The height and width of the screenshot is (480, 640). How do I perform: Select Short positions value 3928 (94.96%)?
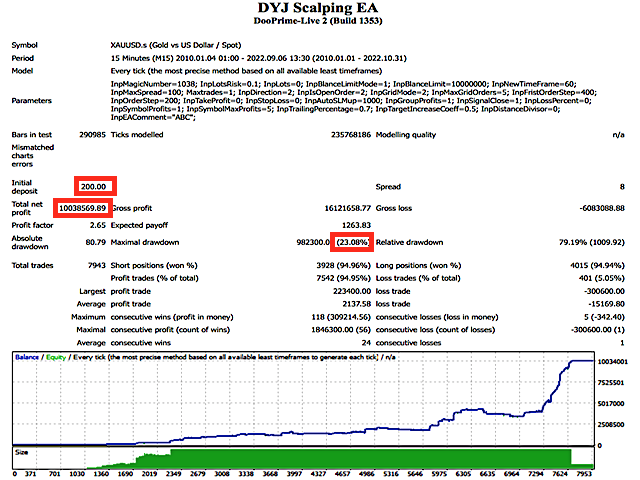(x=343, y=266)
